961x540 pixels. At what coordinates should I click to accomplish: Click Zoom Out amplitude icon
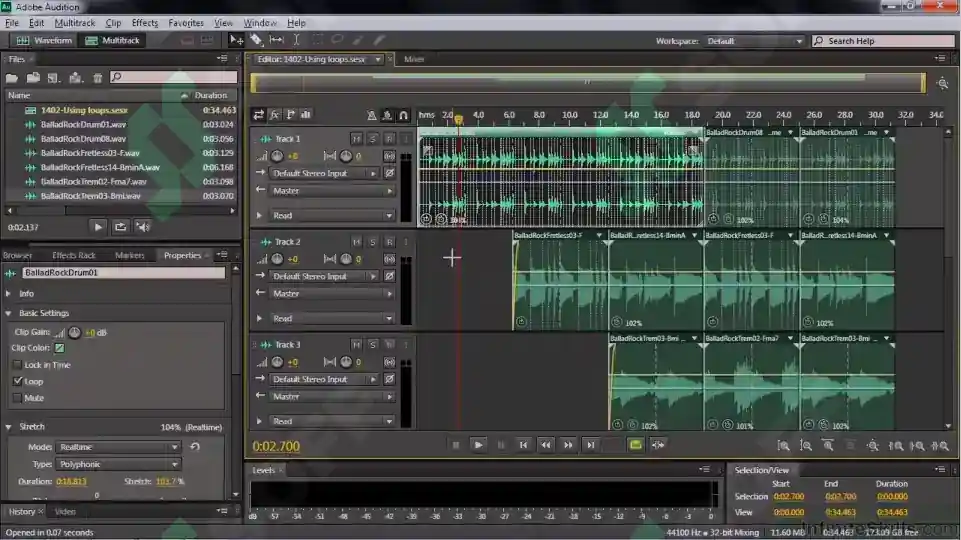click(805, 446)
